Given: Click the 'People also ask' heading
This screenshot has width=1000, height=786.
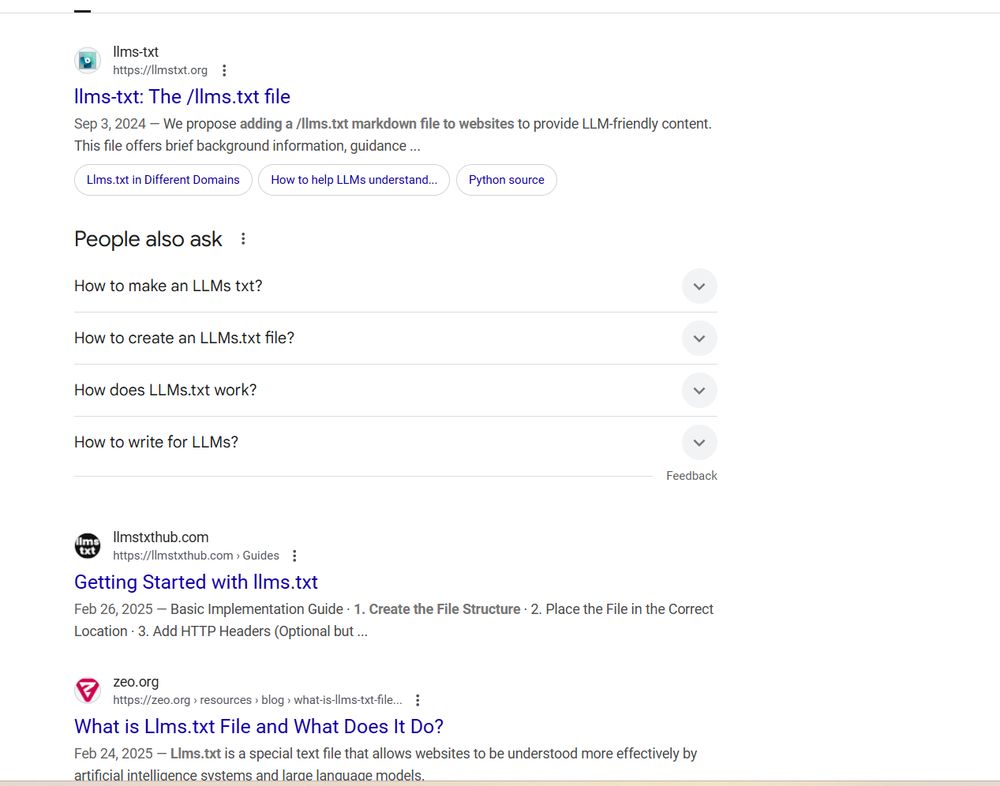Looking at the screenshot, I should [x=148, y=239].
